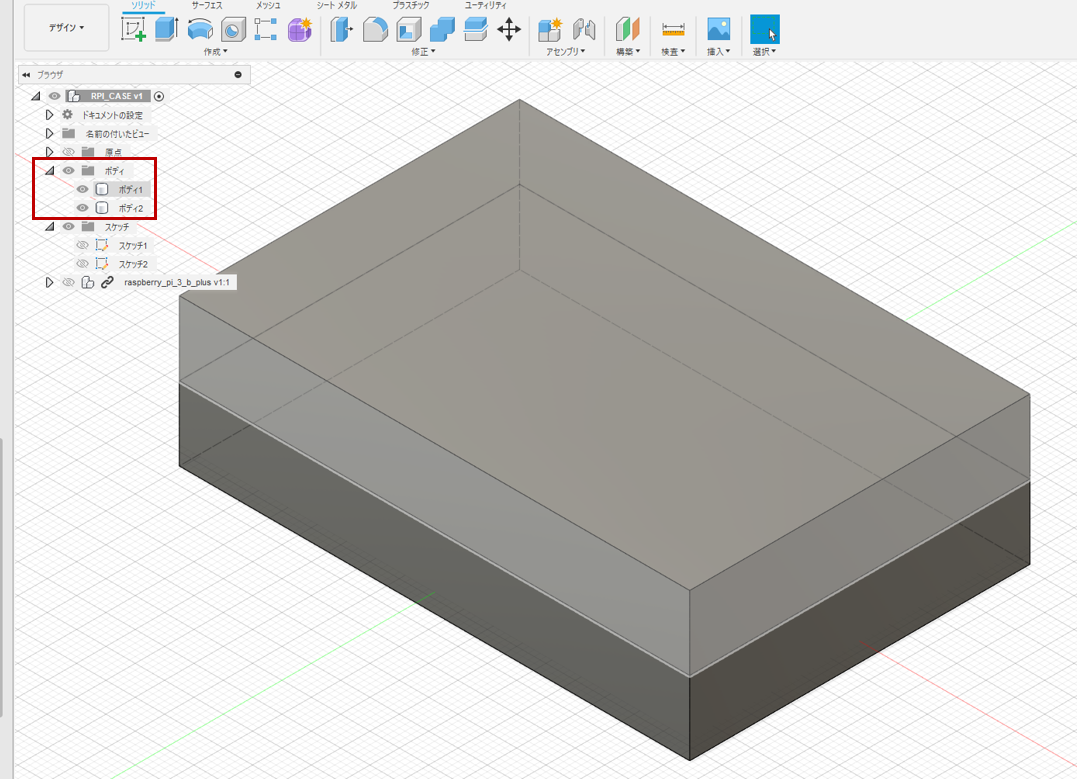
Task: Select the Extrude tool icon
Action: (x=166, y=30)
